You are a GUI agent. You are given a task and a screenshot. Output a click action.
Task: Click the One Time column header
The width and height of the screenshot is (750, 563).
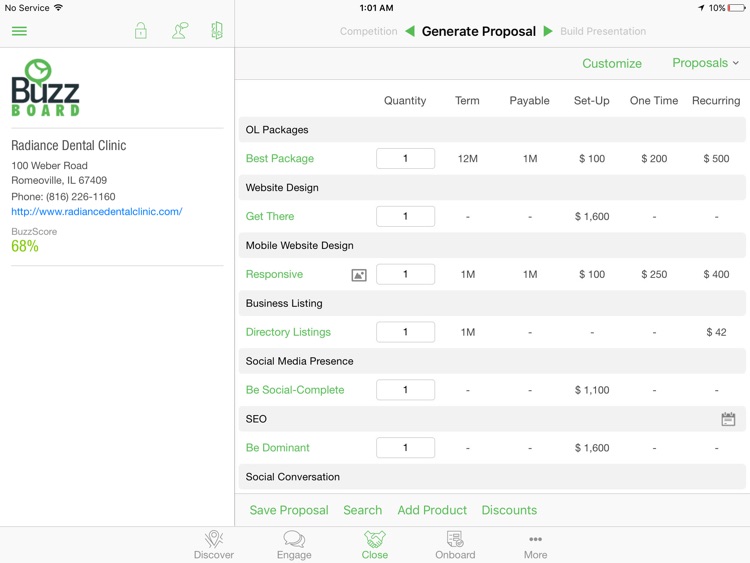tap(654, 100)
